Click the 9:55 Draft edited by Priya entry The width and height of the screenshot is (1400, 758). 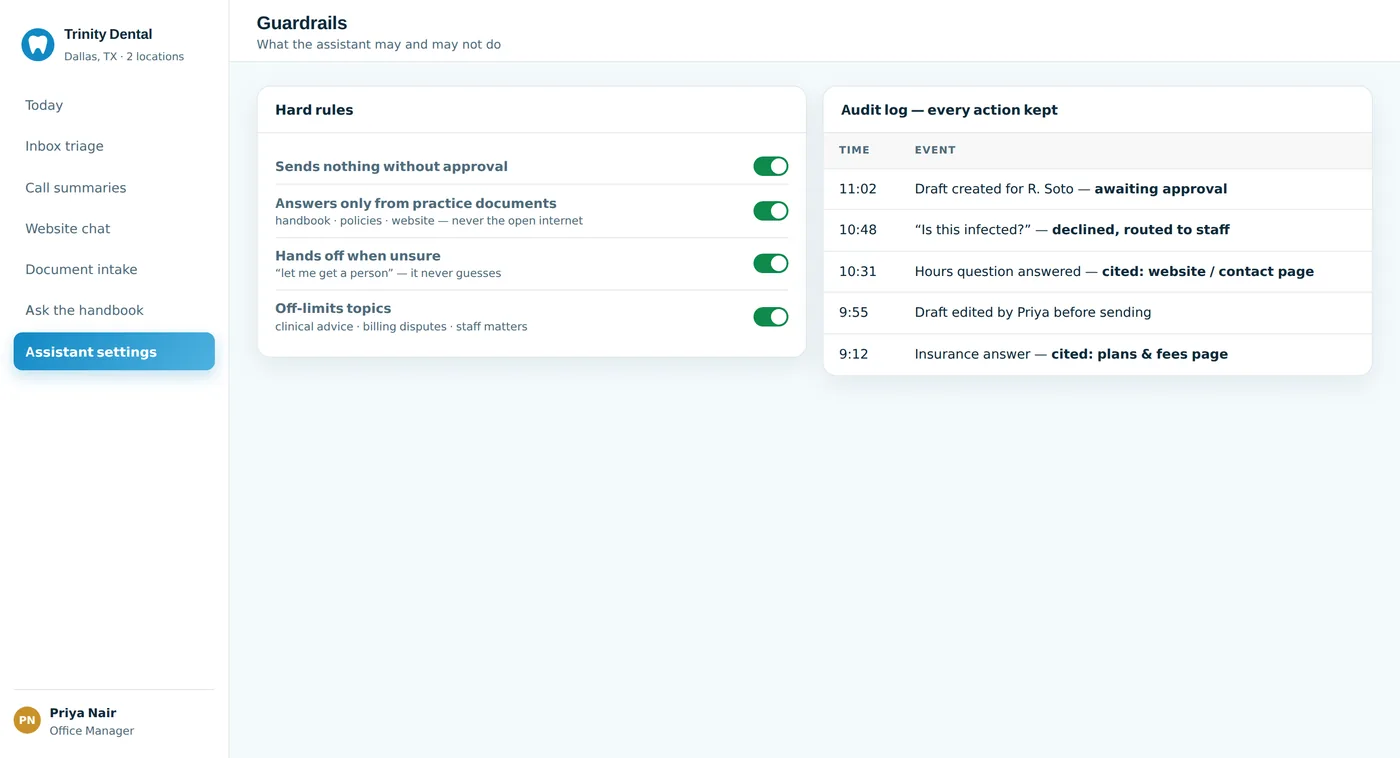coord(1097,313)
